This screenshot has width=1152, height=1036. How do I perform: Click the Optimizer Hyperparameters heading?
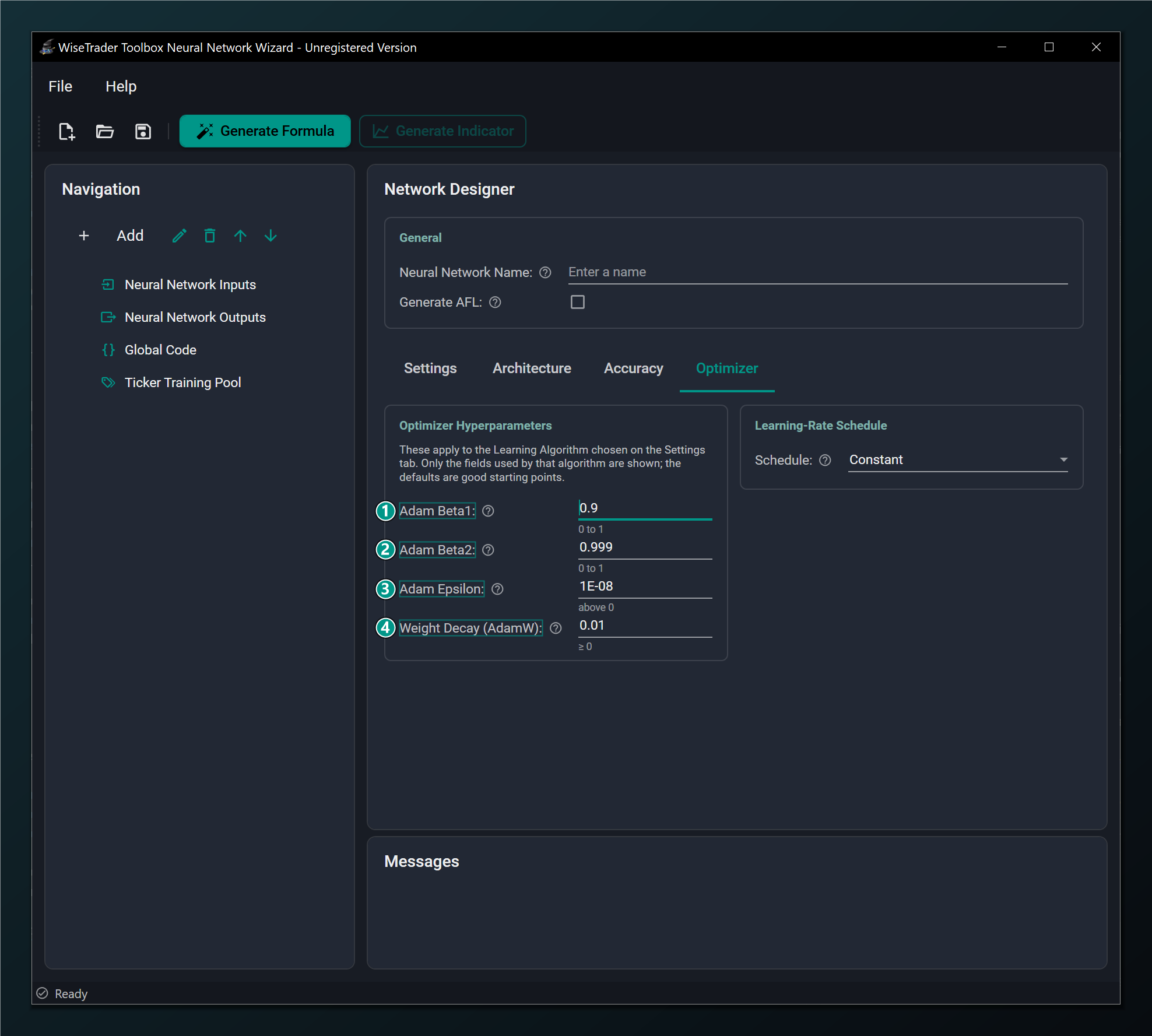(x=475, y=426)
